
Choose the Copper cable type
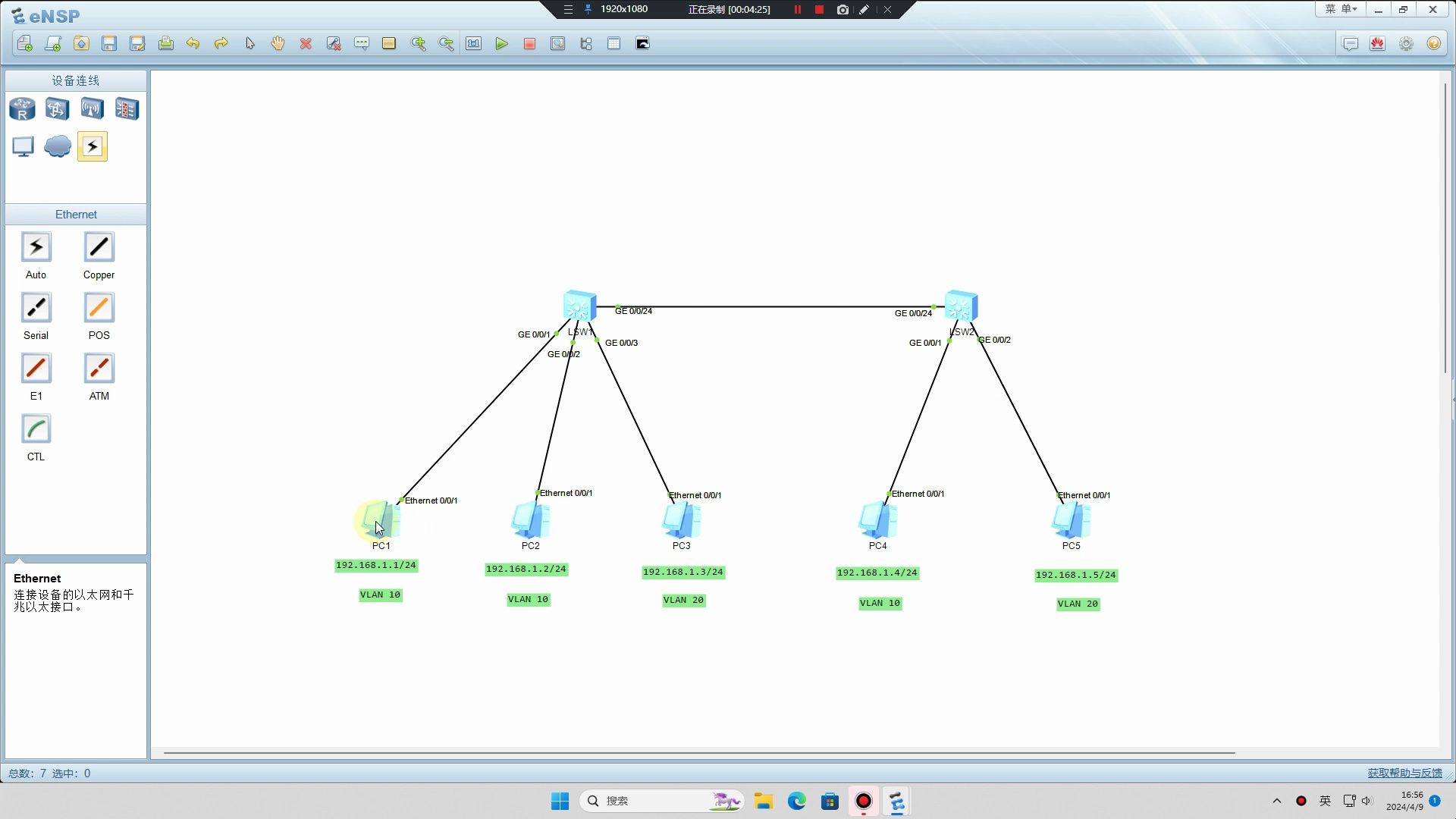(x=99, y=247)
